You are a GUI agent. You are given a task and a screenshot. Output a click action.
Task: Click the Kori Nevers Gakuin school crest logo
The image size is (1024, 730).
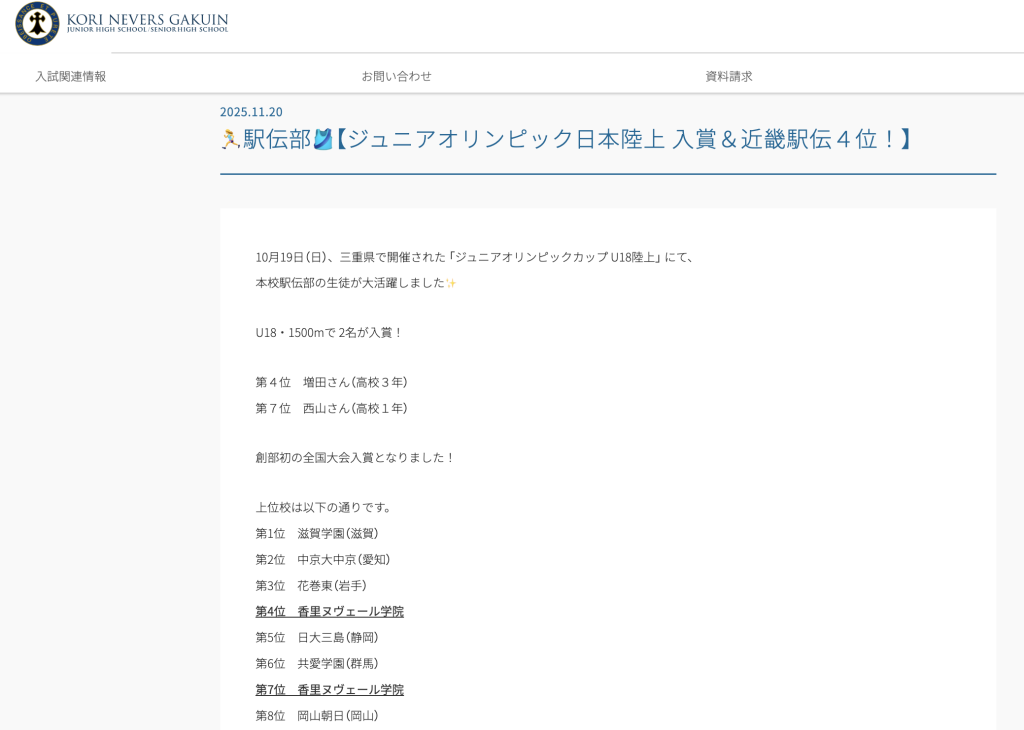37,23
